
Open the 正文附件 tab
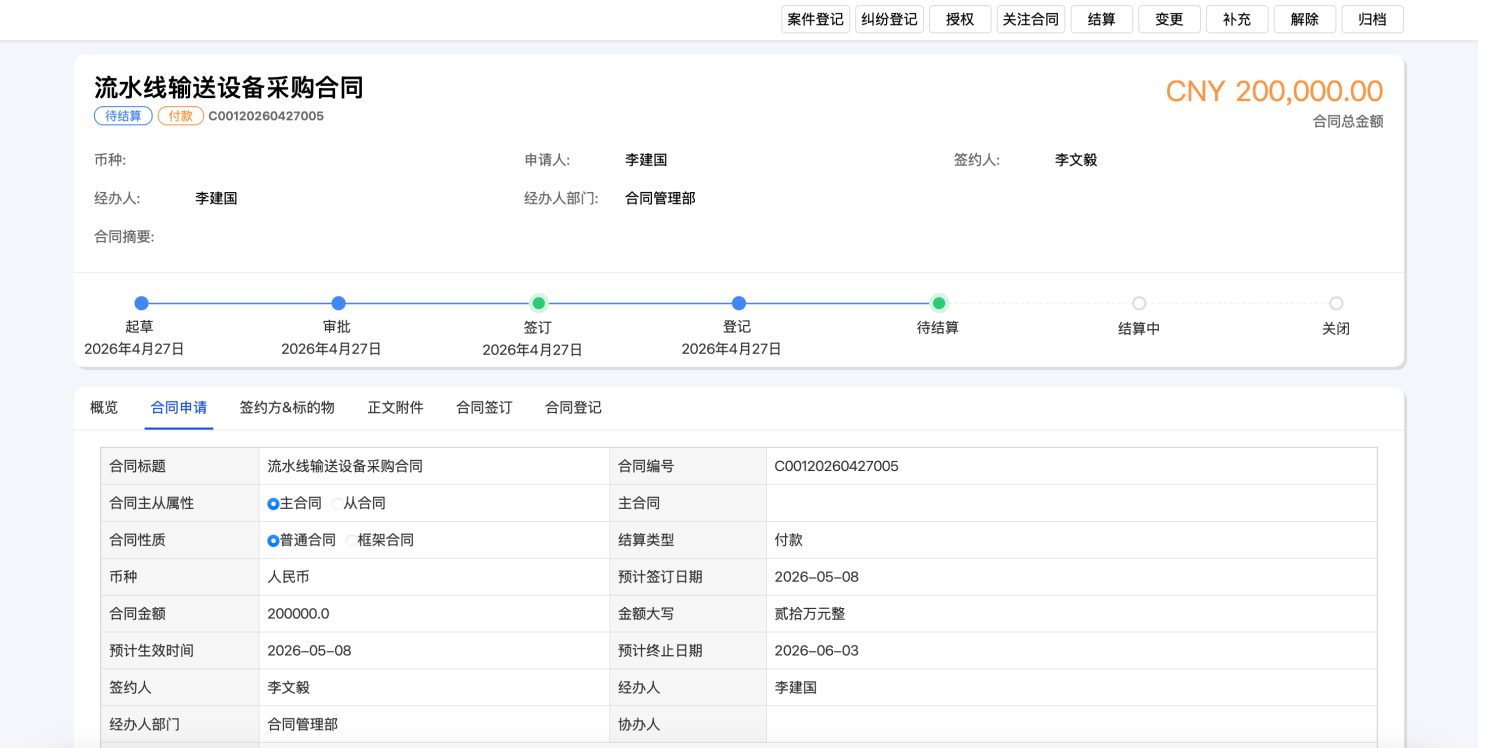[x=396, y=408]
